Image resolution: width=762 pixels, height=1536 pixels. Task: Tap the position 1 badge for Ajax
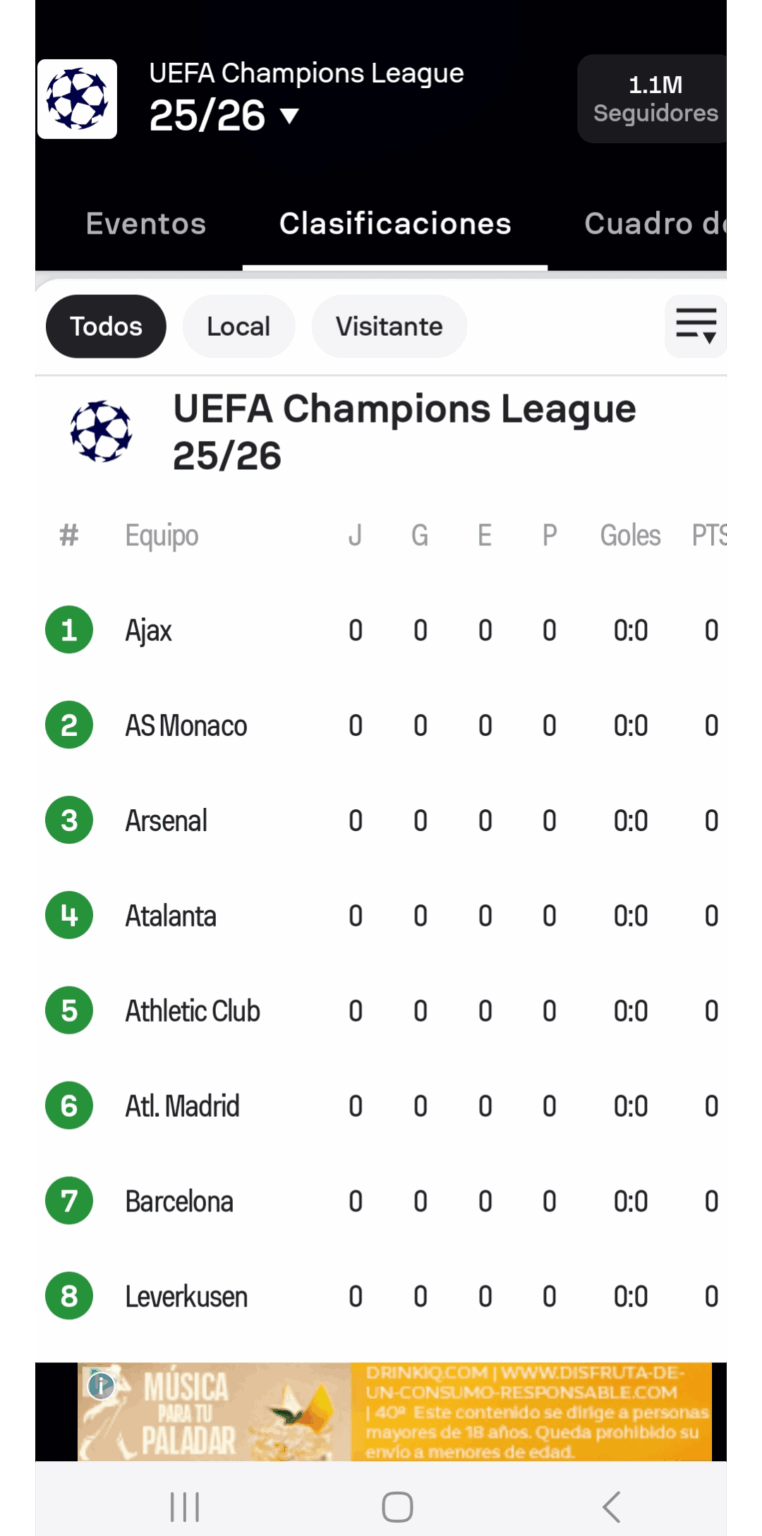69,630
